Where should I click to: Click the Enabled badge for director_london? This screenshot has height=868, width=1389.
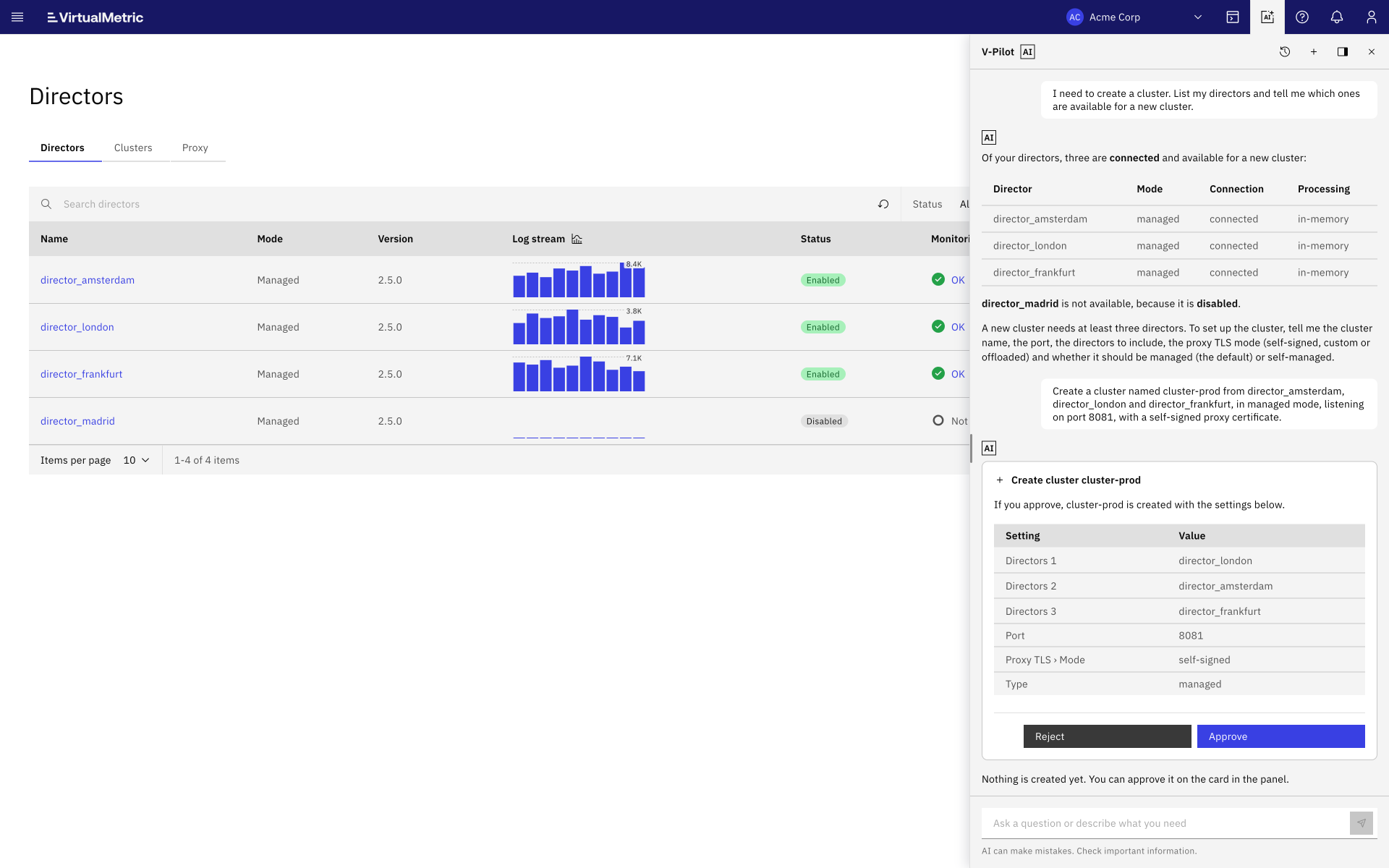823,327
